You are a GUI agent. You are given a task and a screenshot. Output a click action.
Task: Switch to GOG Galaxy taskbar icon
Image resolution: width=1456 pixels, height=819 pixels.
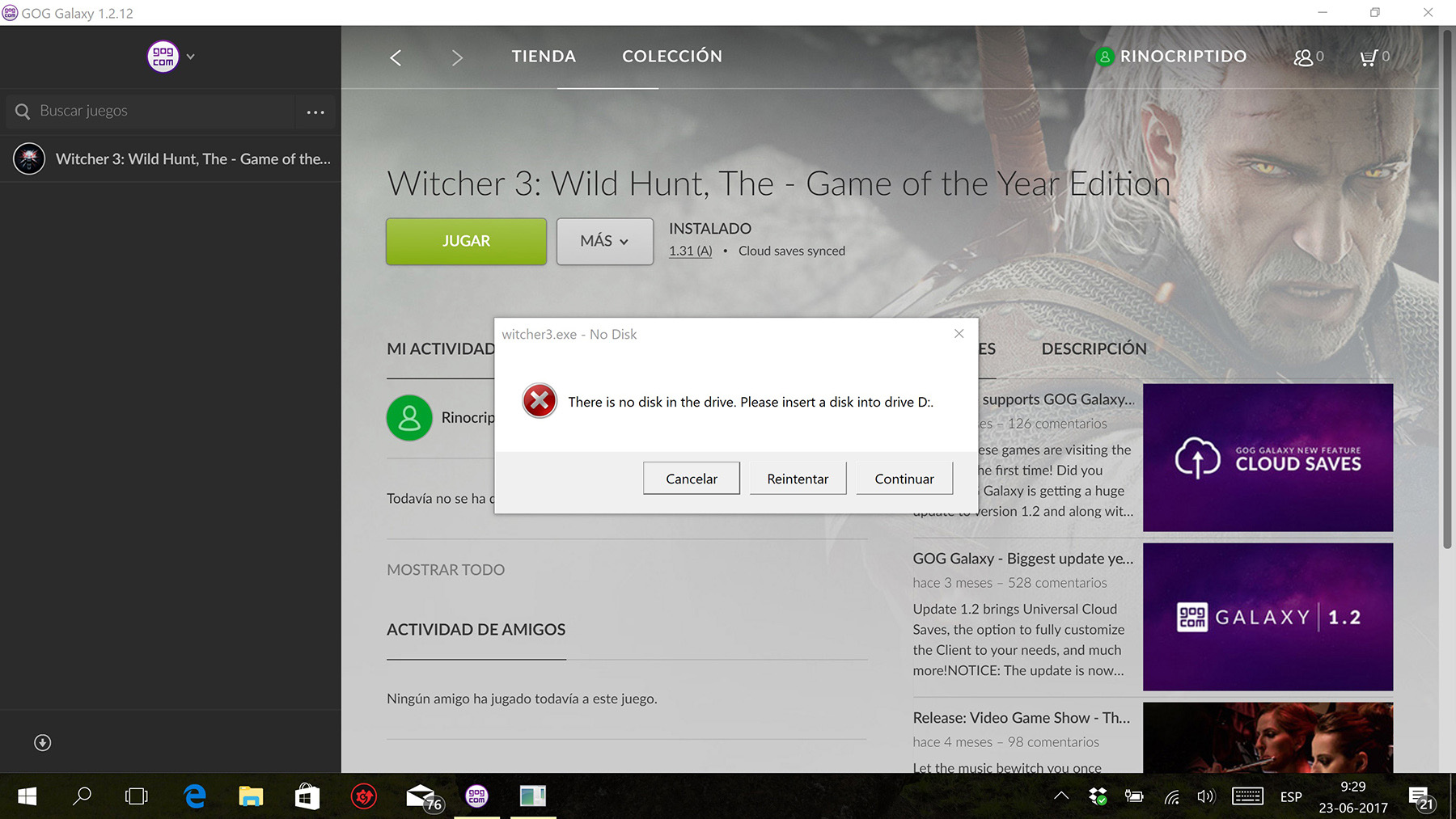click(477, 796)
